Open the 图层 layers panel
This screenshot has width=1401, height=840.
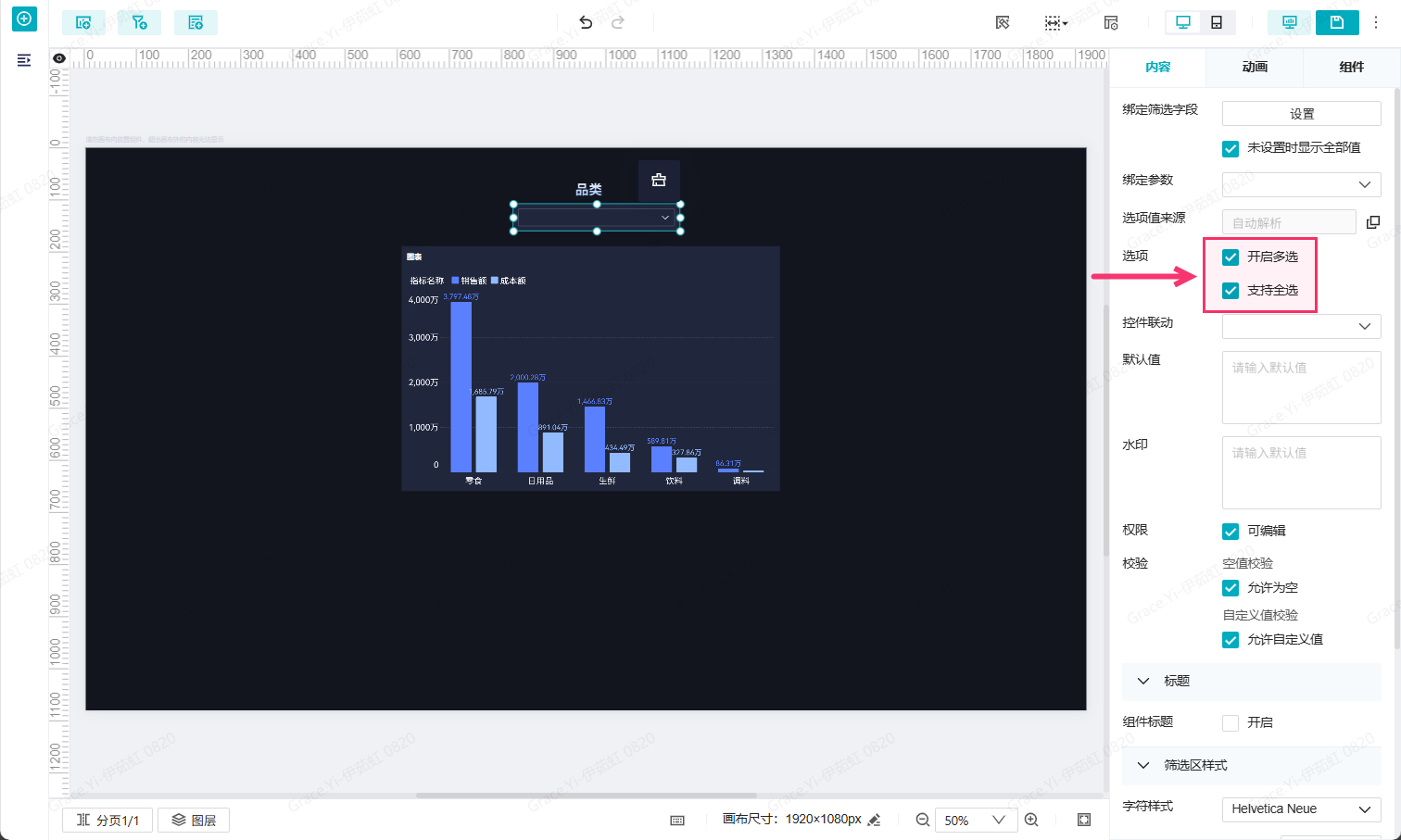click(x=194, y=820)
